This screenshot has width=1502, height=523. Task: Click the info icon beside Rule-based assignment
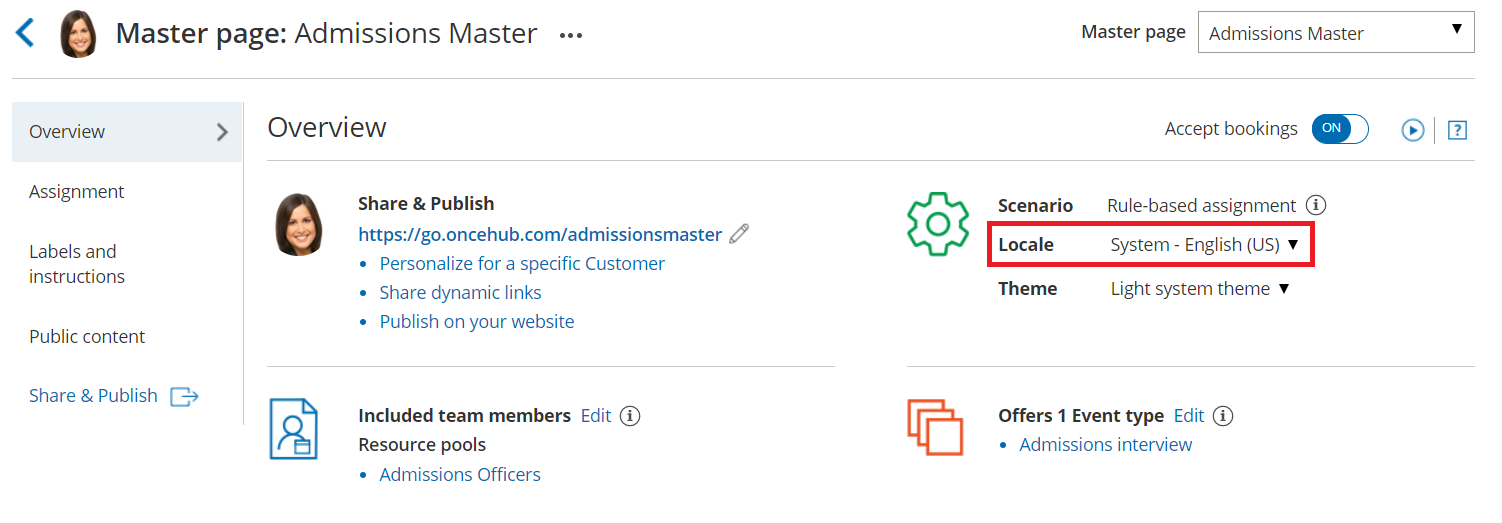tap(1317, 205)
